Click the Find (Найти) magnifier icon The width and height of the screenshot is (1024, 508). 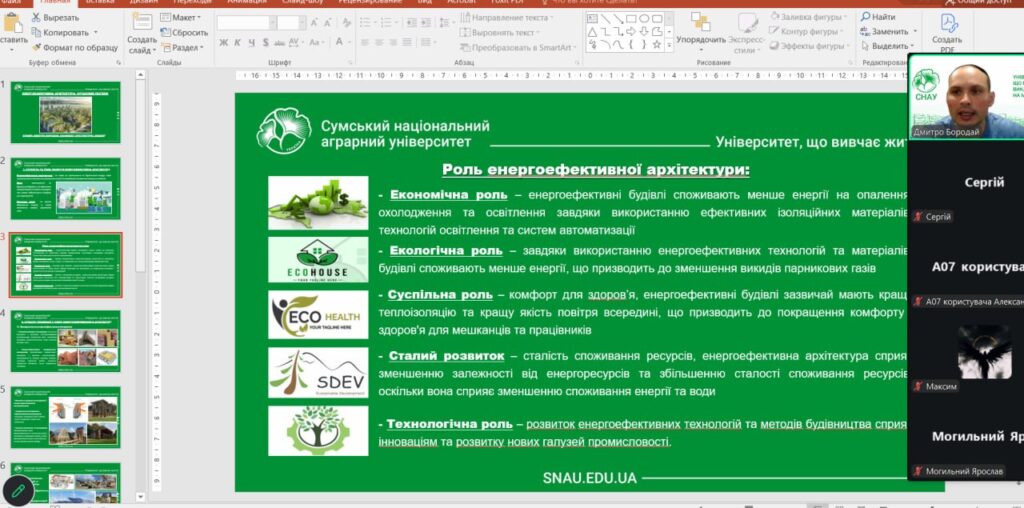(863, 17)
